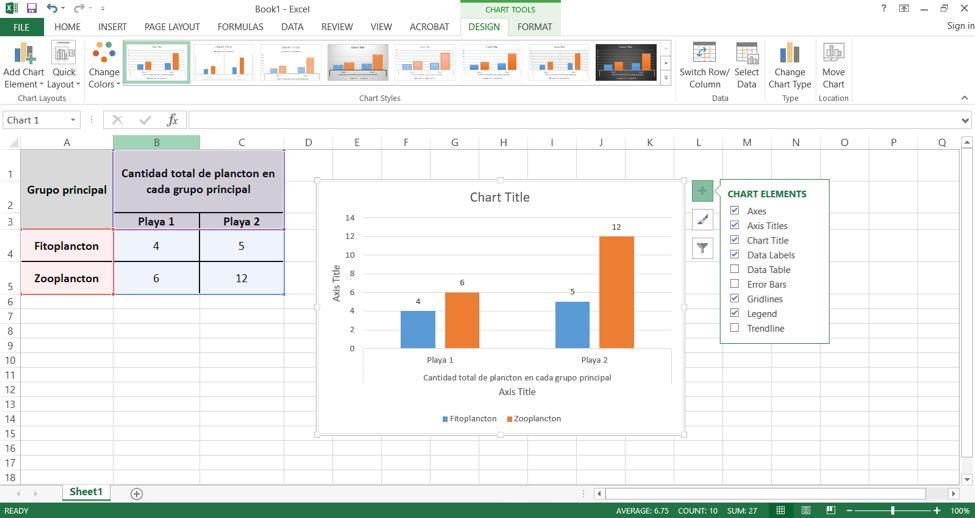Select the gray gradient chart style thumbnail
The width and height of the screenshot is (975, 518).
(x=358, y=62)
